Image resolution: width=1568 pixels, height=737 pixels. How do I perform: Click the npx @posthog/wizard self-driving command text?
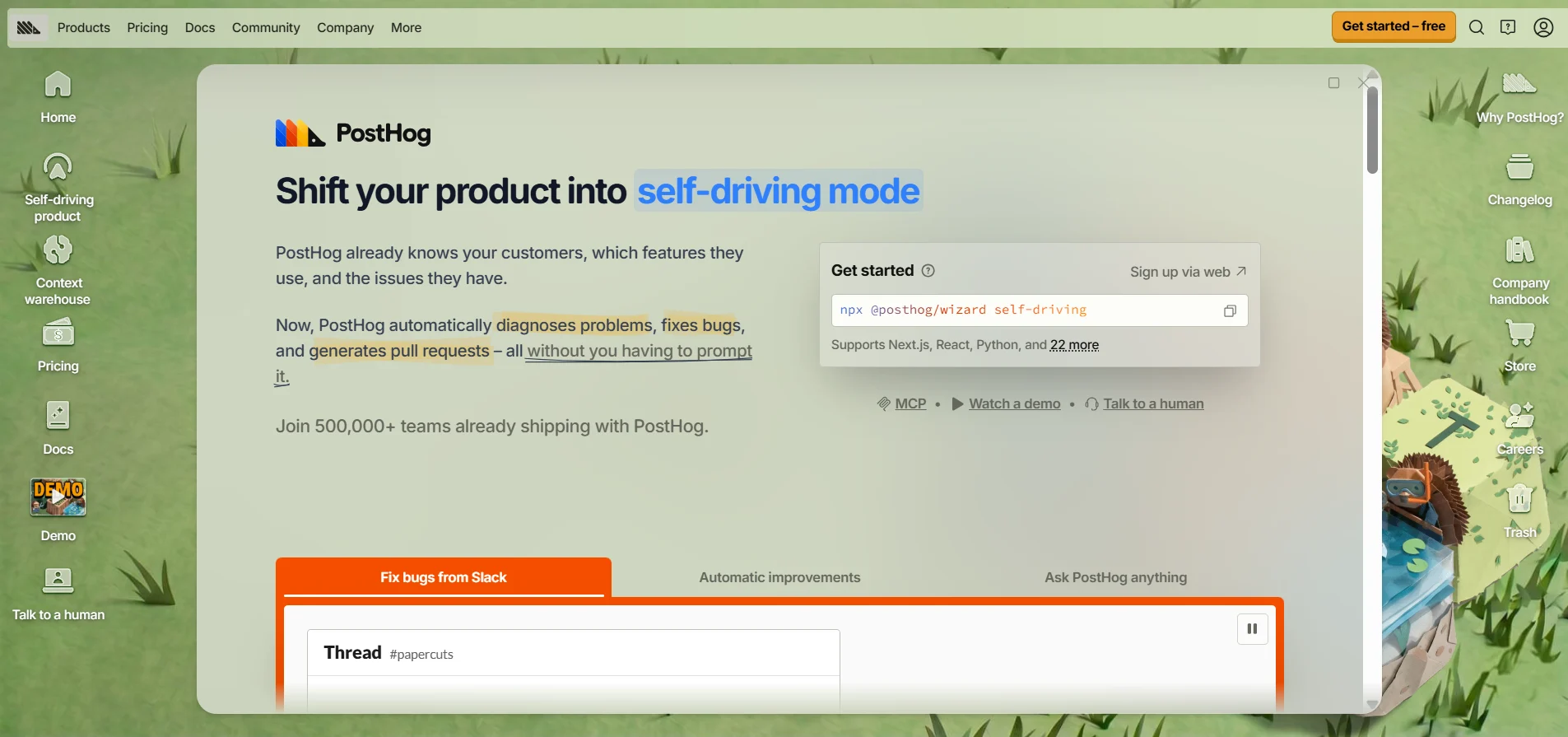pyautogui.click(x=963, y=310)
